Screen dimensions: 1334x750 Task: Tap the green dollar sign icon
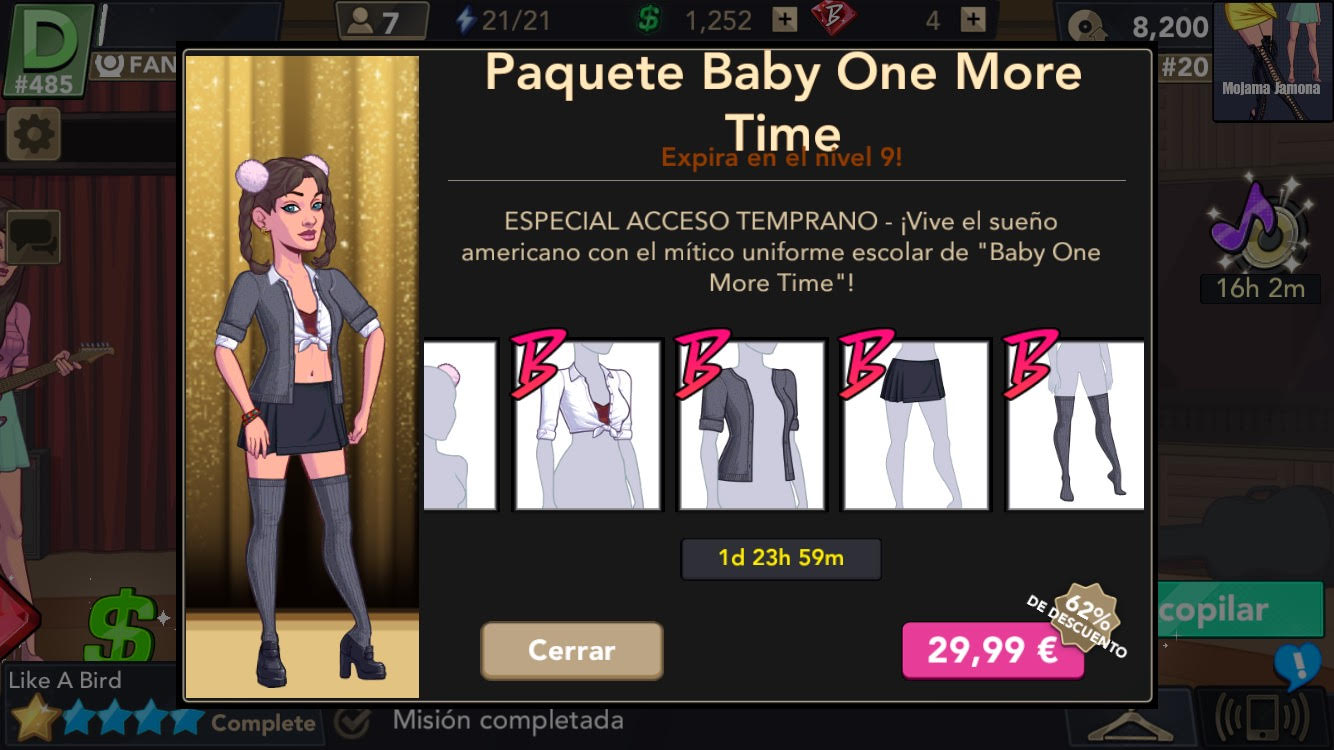[x=124, y=626]
